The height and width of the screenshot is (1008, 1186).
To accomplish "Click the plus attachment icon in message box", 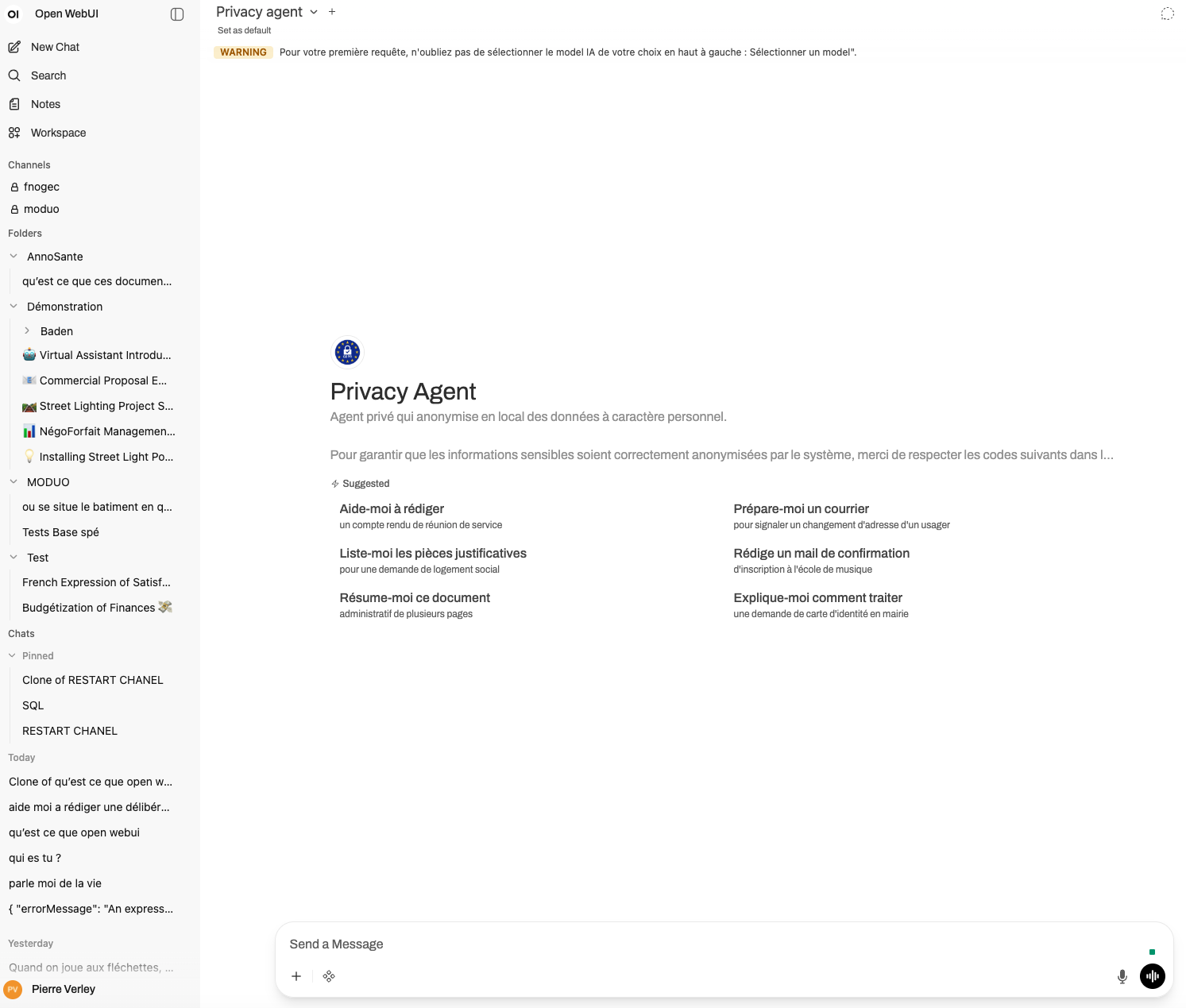I will (296, 976).
